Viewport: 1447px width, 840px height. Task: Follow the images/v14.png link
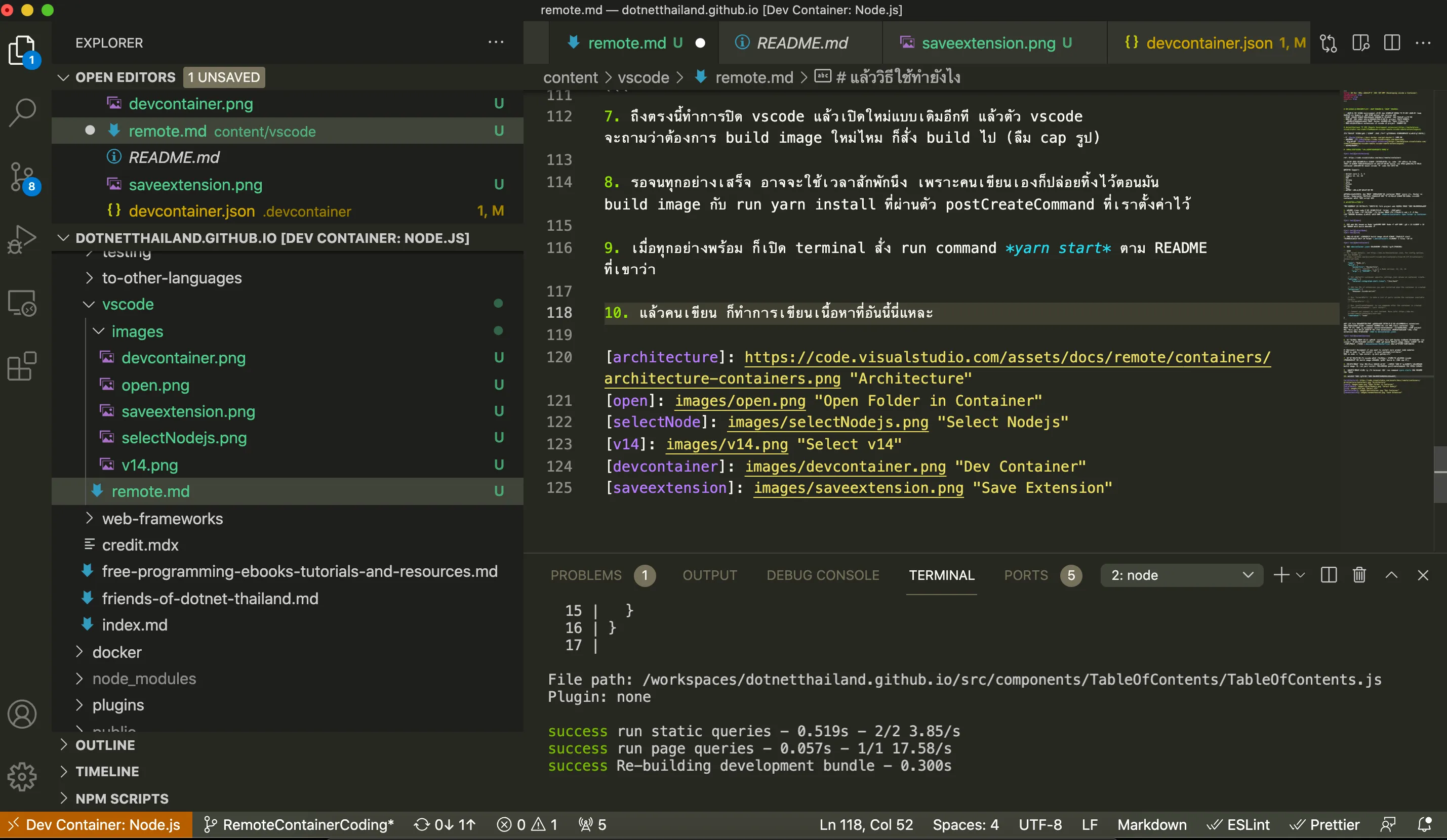pyautogui.click(x=727, y=444)
